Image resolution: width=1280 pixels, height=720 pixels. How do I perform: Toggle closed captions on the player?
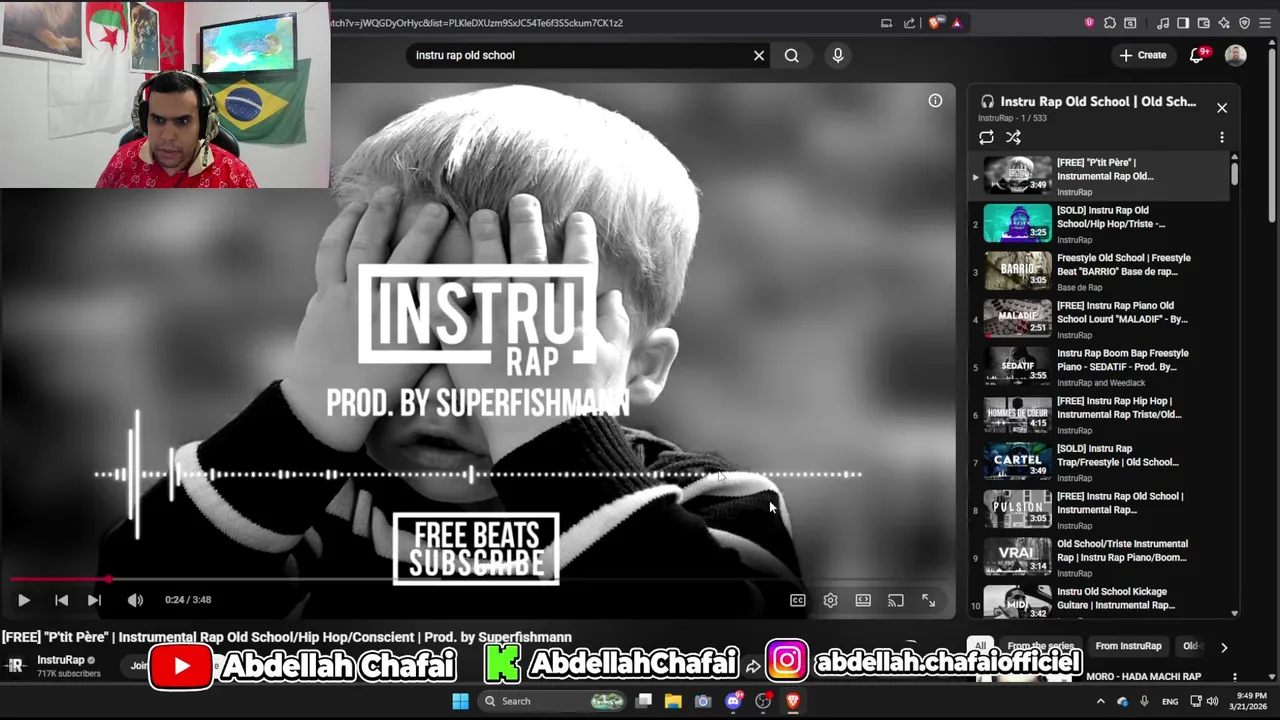point(798,600)
